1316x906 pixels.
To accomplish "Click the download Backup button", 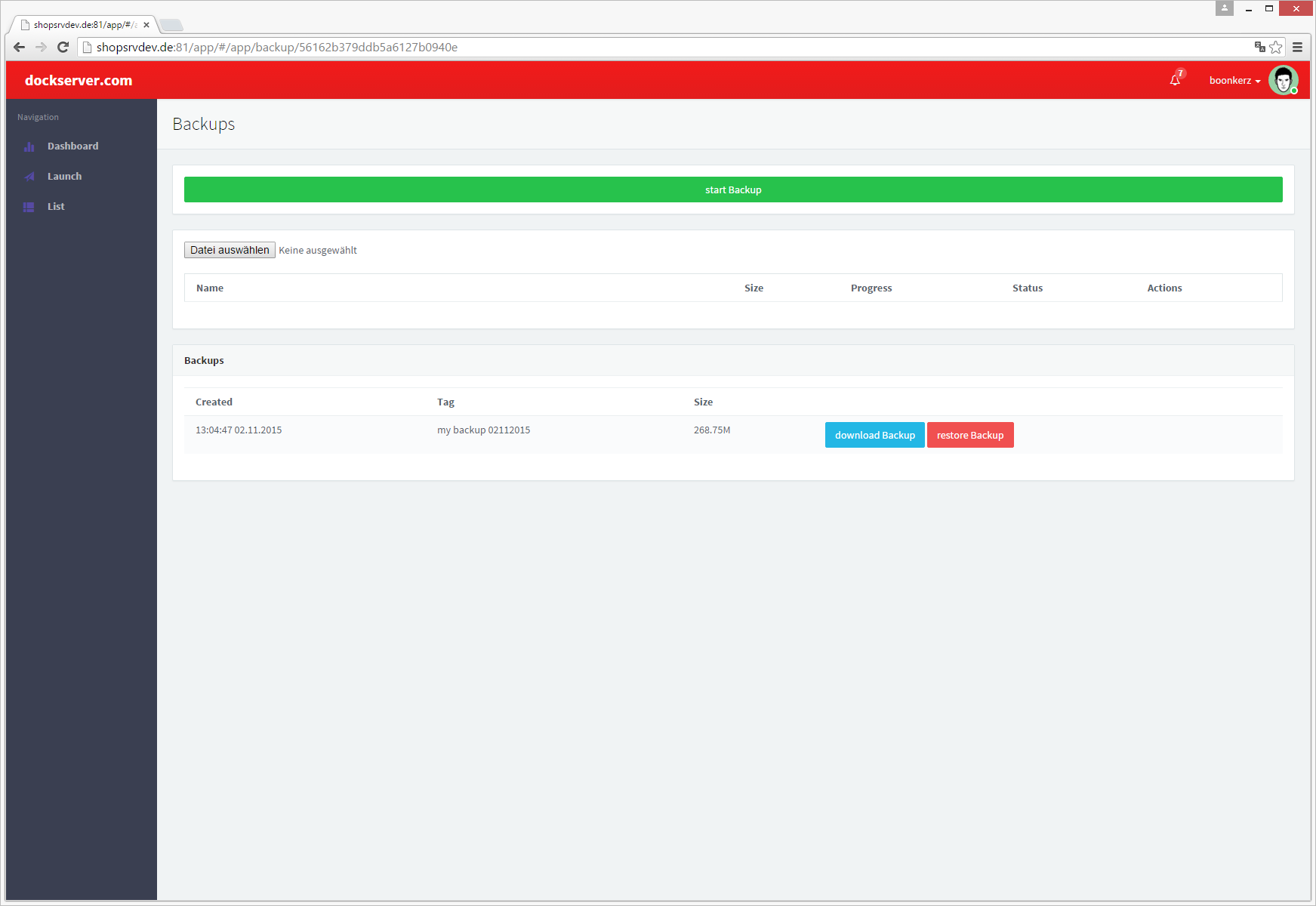I will pos(874,435).
